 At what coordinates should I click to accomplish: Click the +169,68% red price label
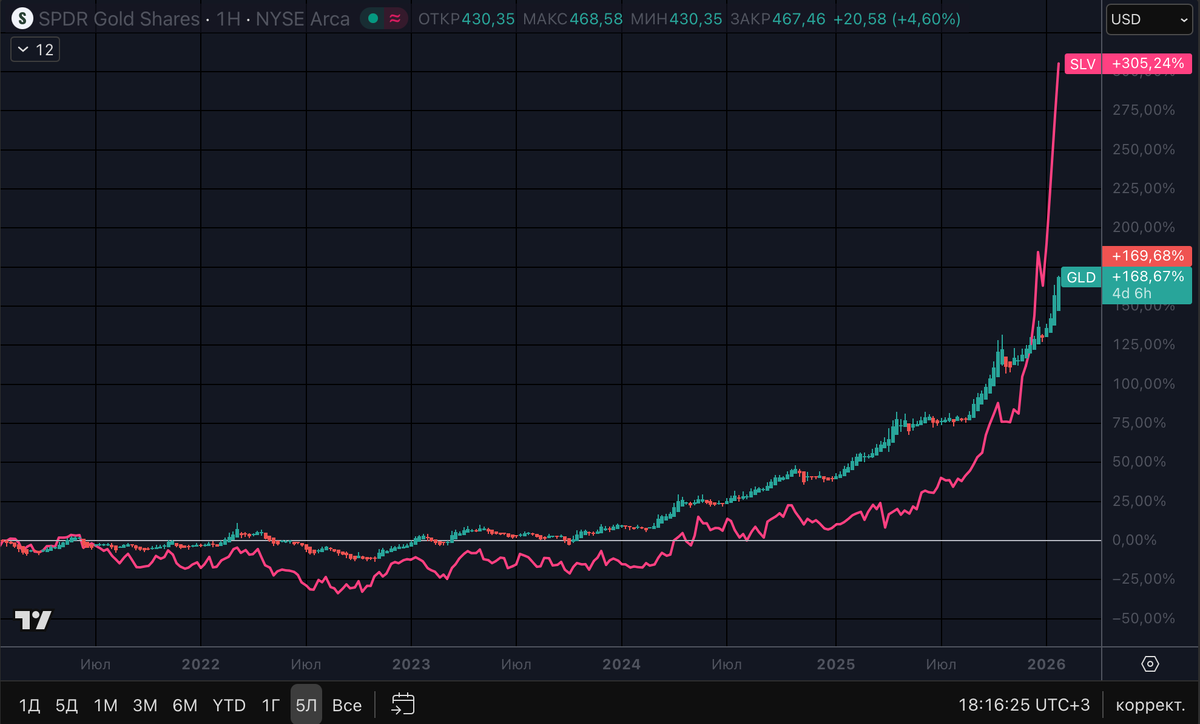[x=1146, y=256]
